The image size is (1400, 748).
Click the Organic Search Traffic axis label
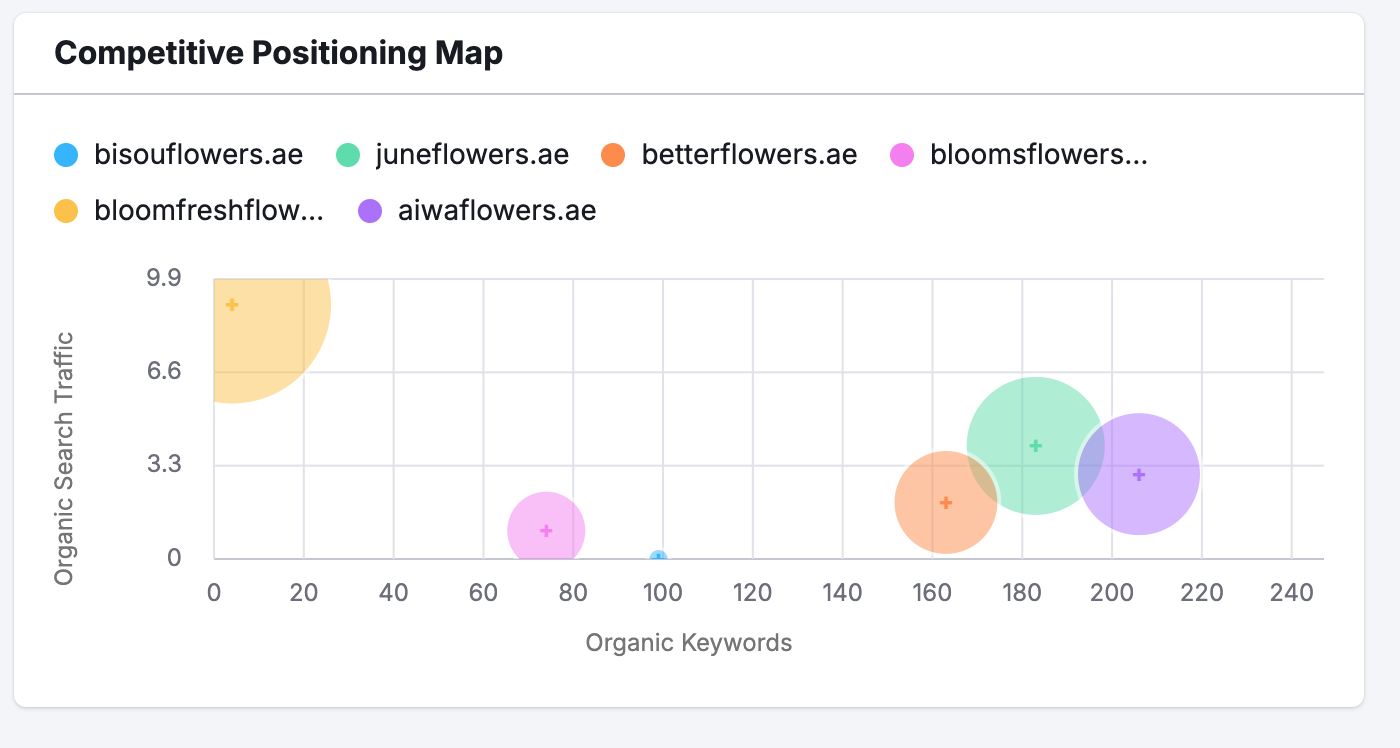point(65,458)
